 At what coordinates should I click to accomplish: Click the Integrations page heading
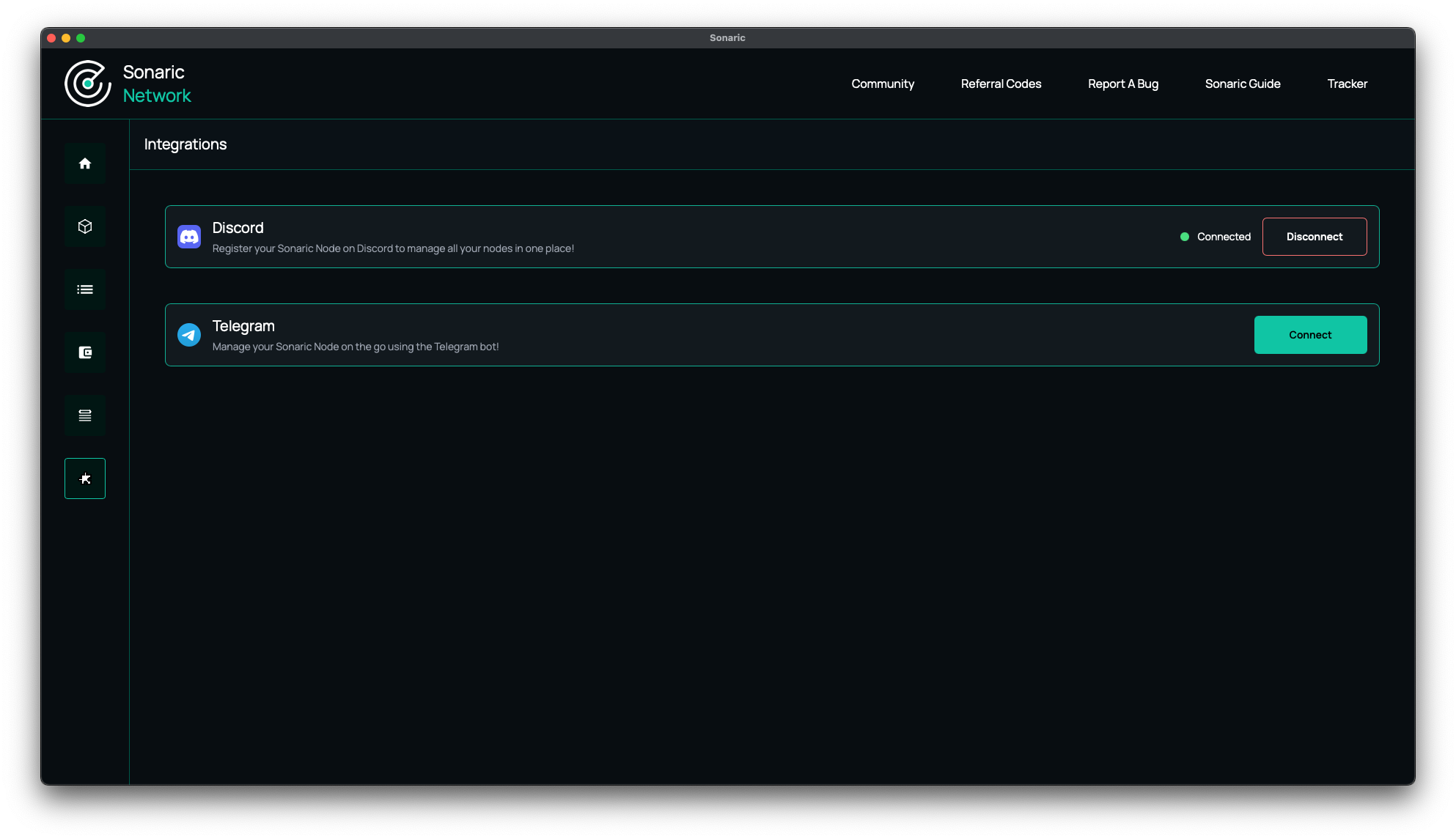(x=185, y=144)
